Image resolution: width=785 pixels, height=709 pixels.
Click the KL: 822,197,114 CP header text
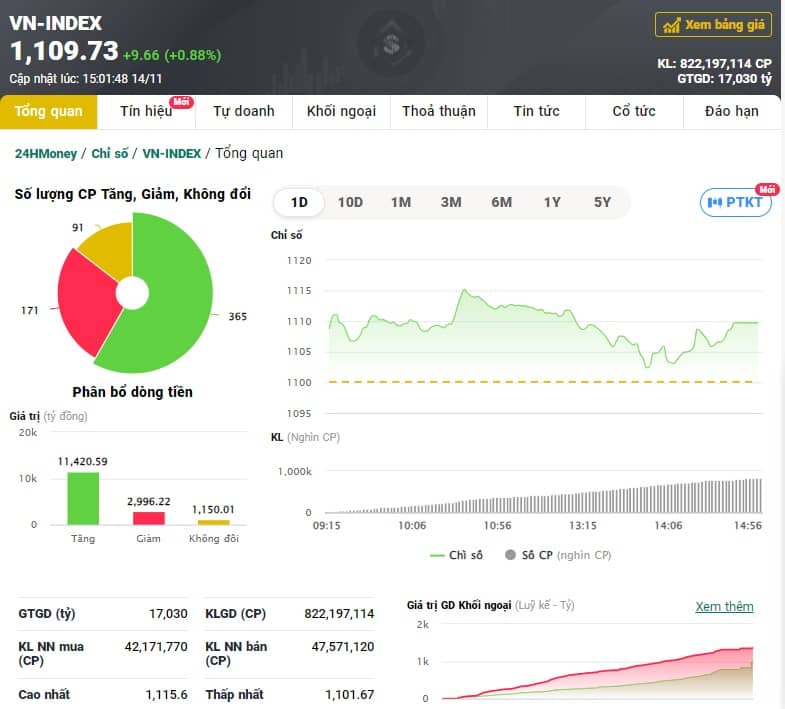point(714,64)
